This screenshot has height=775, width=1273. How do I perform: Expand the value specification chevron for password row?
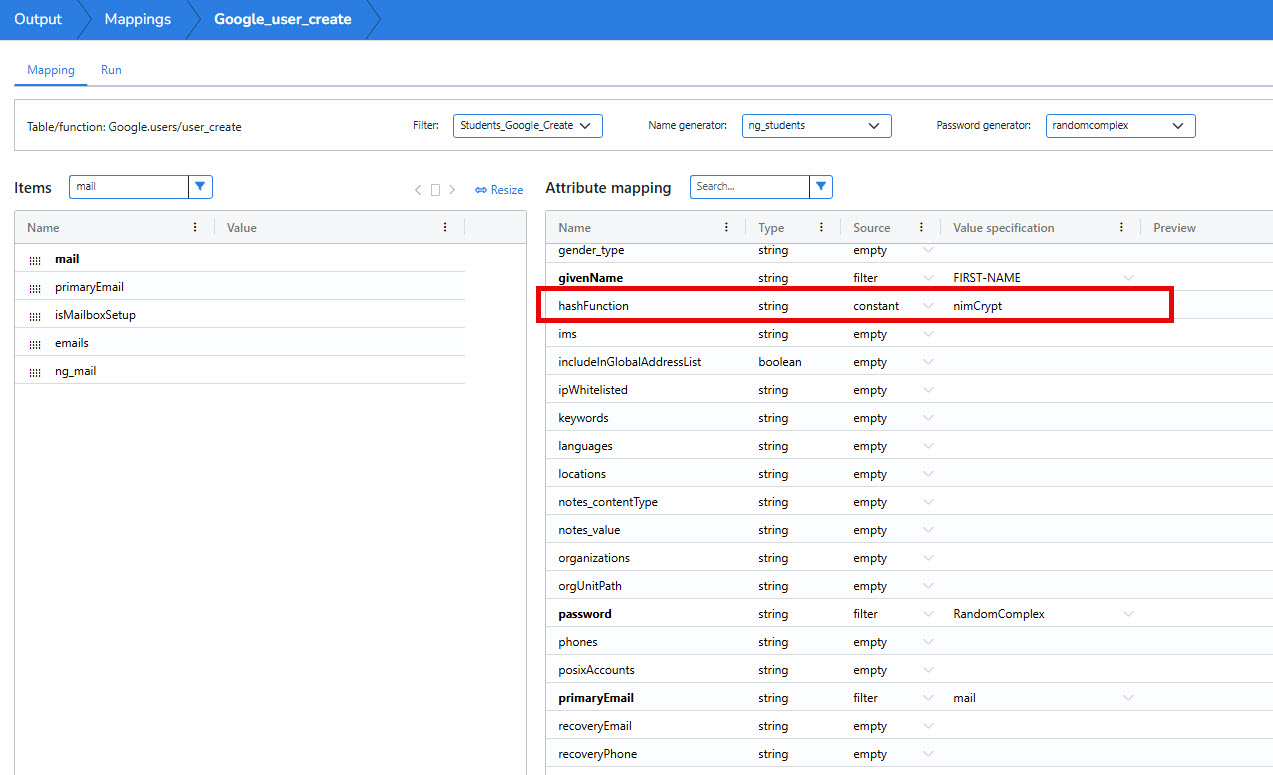coord(1129,614)
